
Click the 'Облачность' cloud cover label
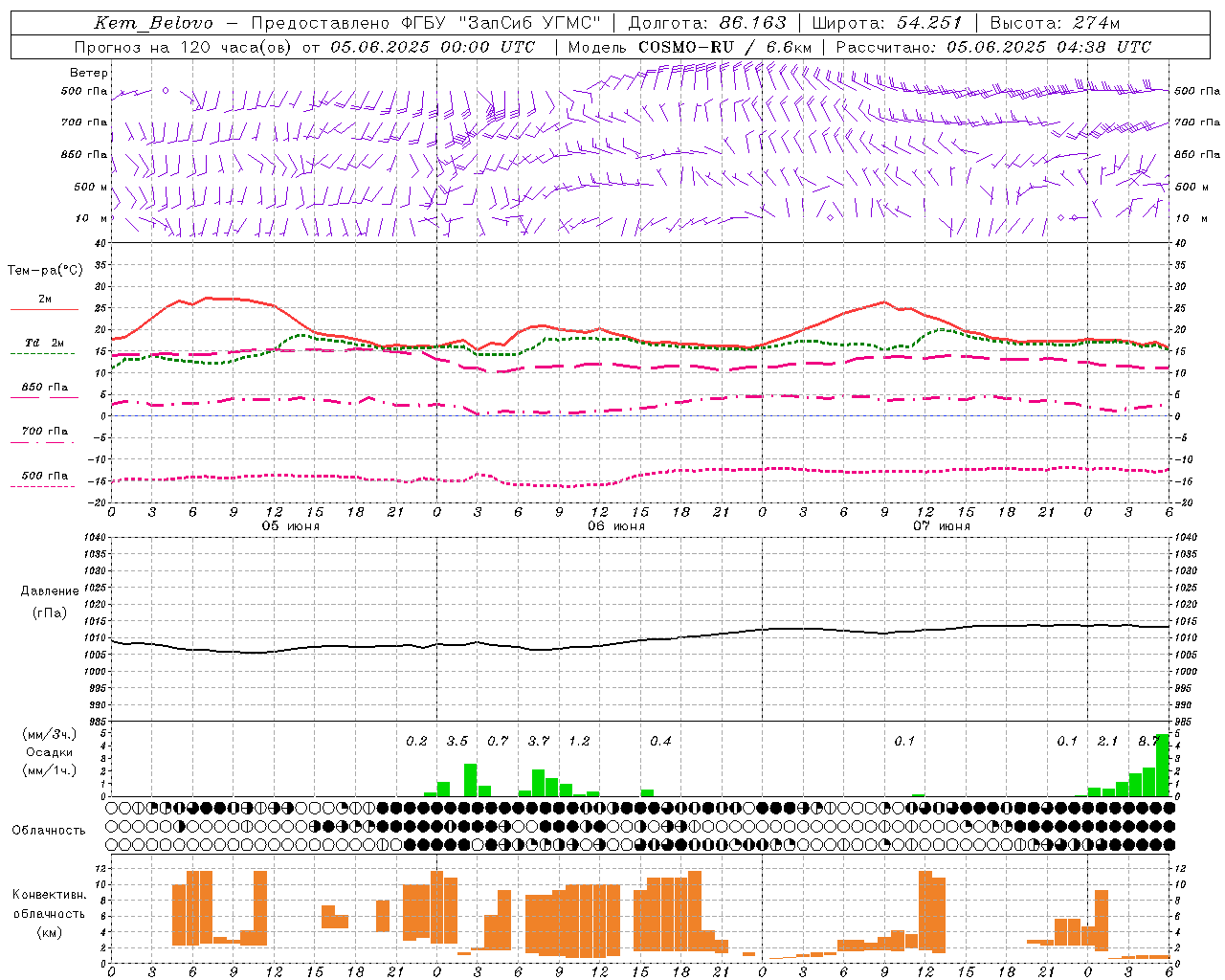tap(49, 831)
